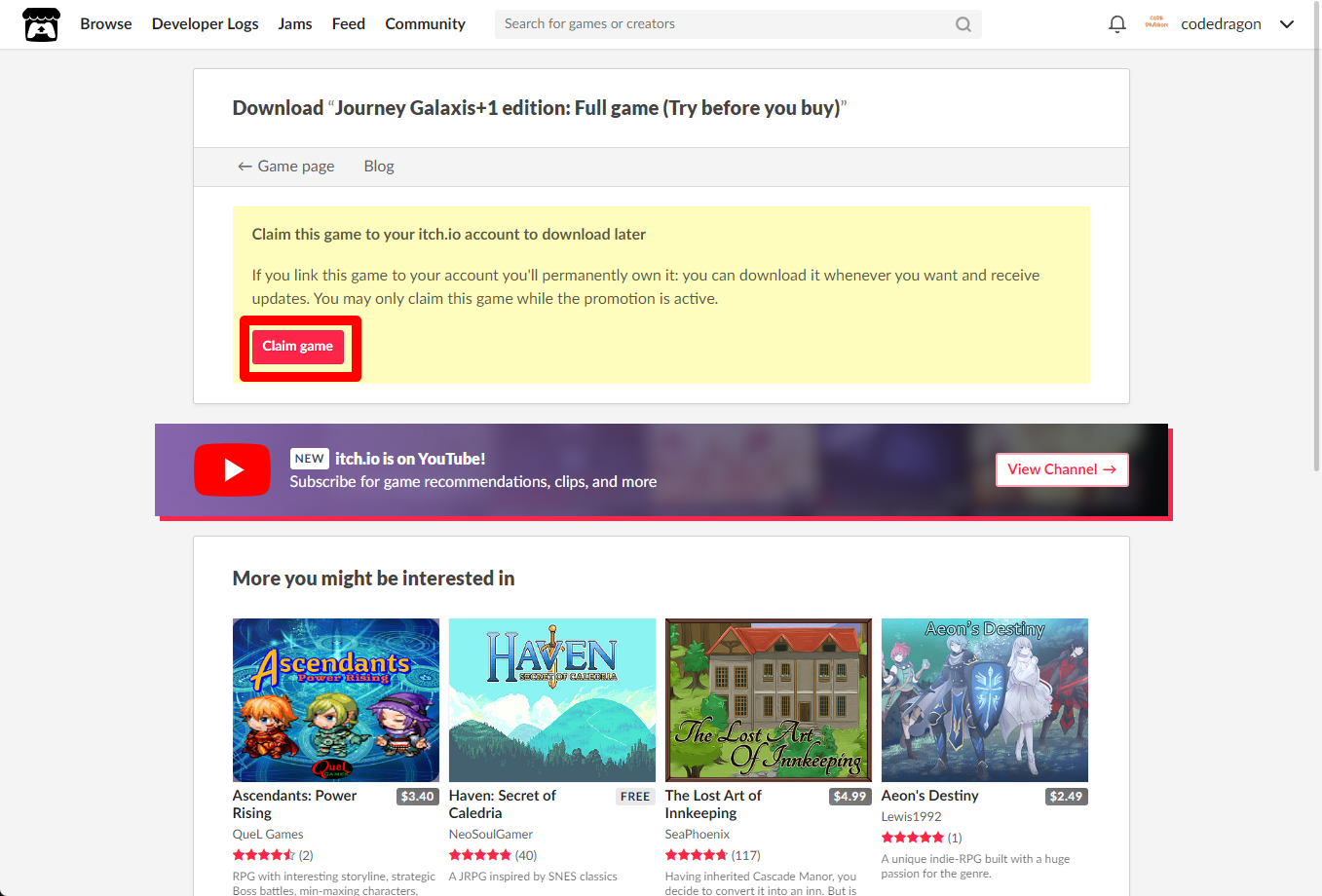Open the itch.io home logo
This screenshot has width=1322, height=896.
pos(41,24)
